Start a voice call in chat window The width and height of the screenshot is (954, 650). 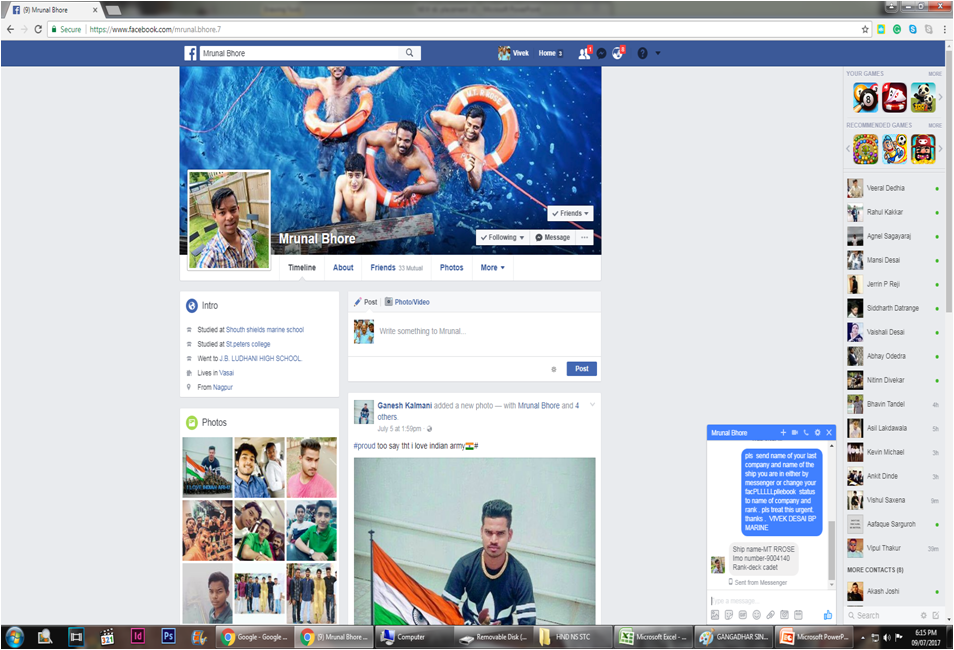point(806,433)
